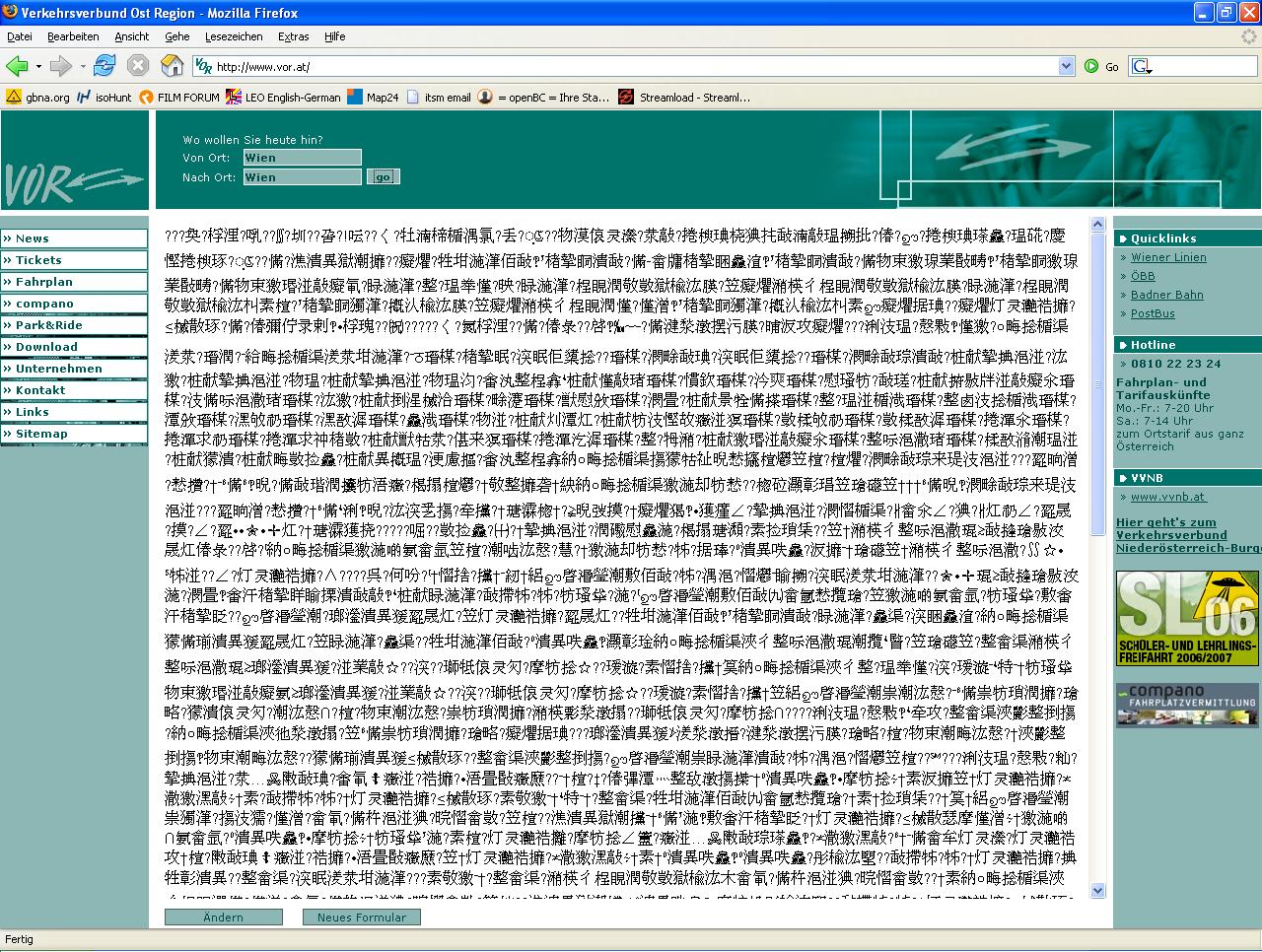Click the Neues Formular button
This screenshot has height=952, width=1262.
tap(362, 917)
